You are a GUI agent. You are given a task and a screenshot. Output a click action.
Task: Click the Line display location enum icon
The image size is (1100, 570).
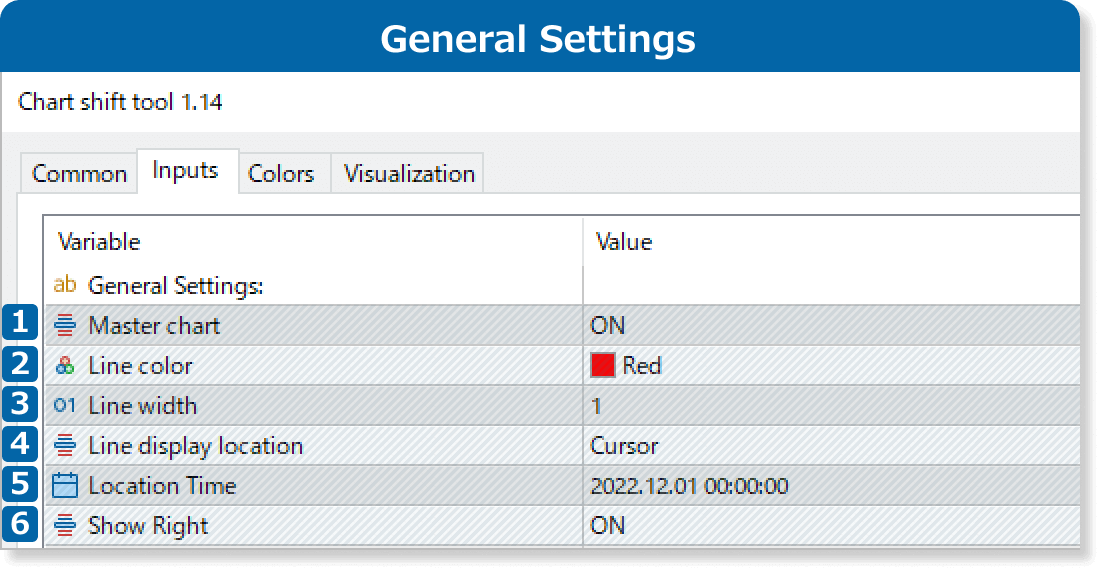[x=65, y=445]
